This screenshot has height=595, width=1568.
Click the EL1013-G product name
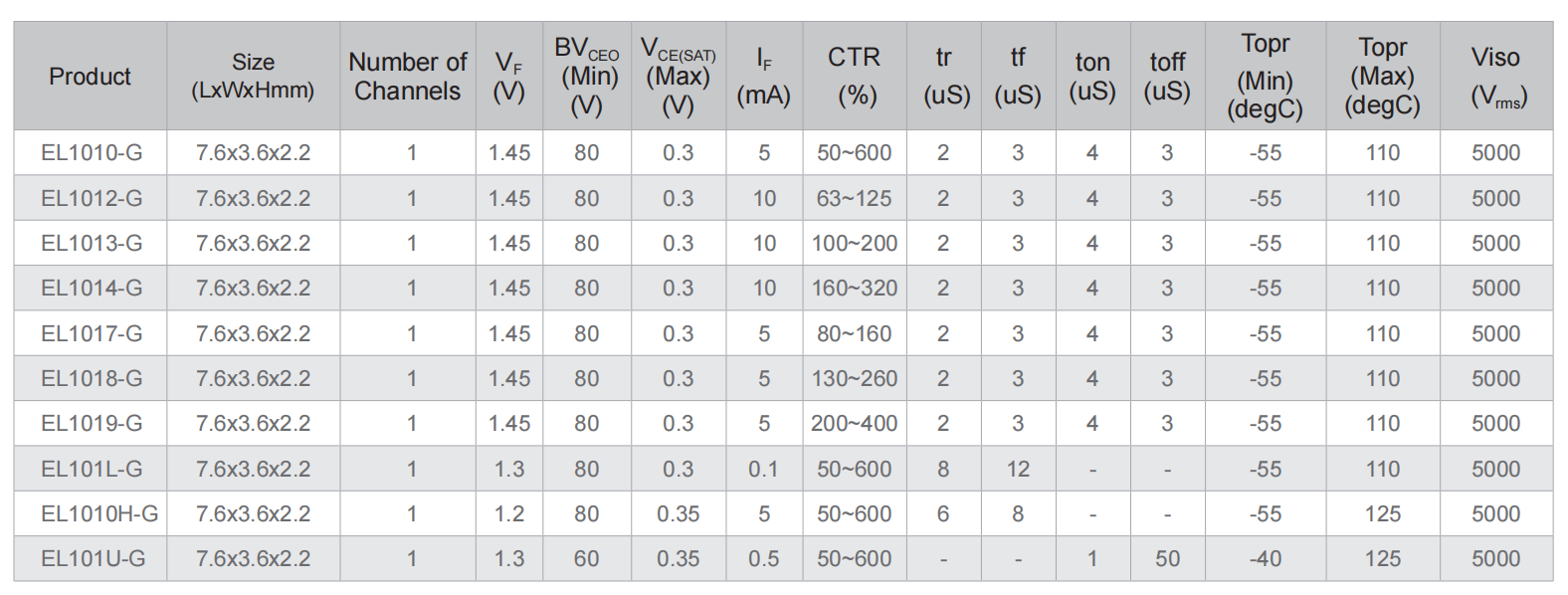(x=91, y=243)
